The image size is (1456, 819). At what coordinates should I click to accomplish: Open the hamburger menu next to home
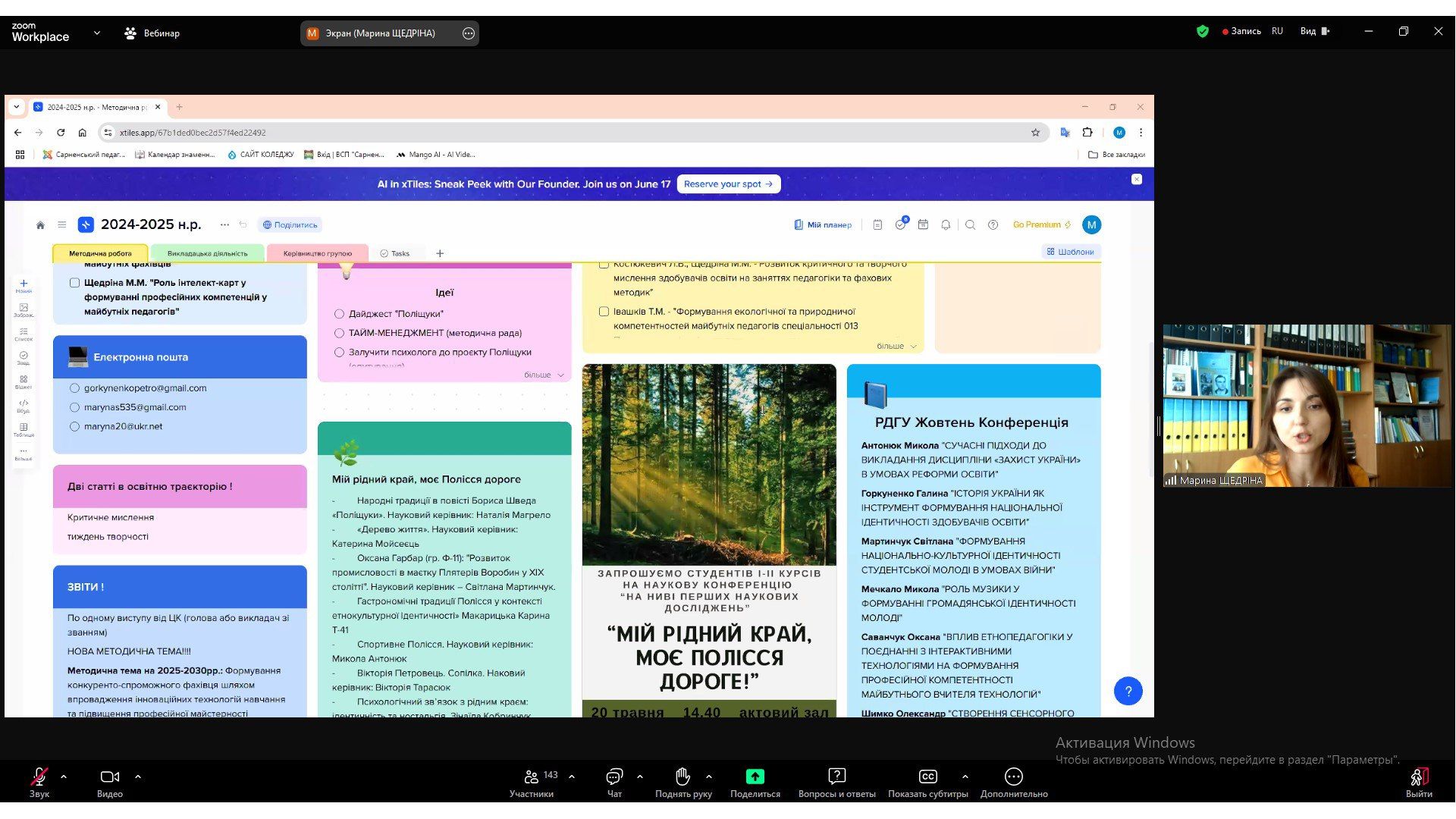pos(62,225)
